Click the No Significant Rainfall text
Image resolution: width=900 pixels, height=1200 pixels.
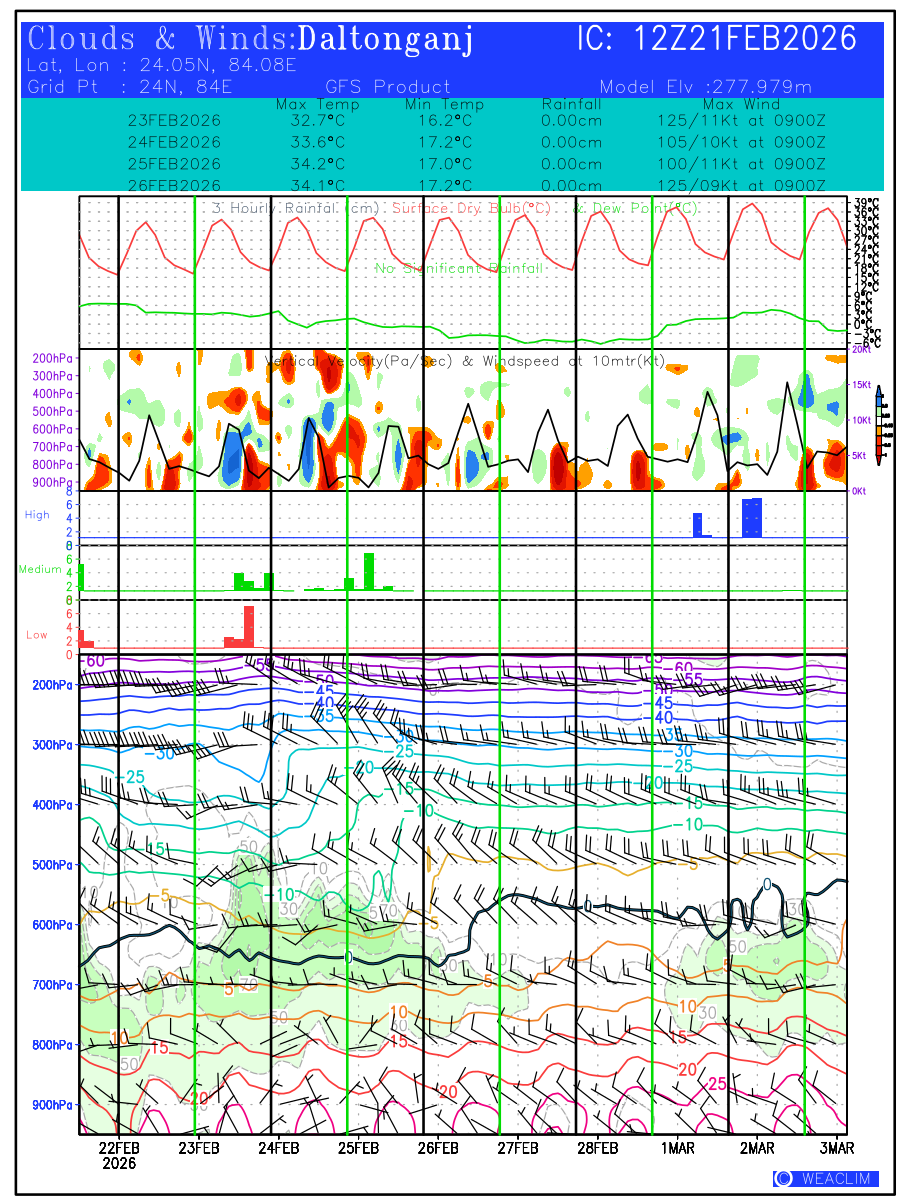[x=459, y=268]
